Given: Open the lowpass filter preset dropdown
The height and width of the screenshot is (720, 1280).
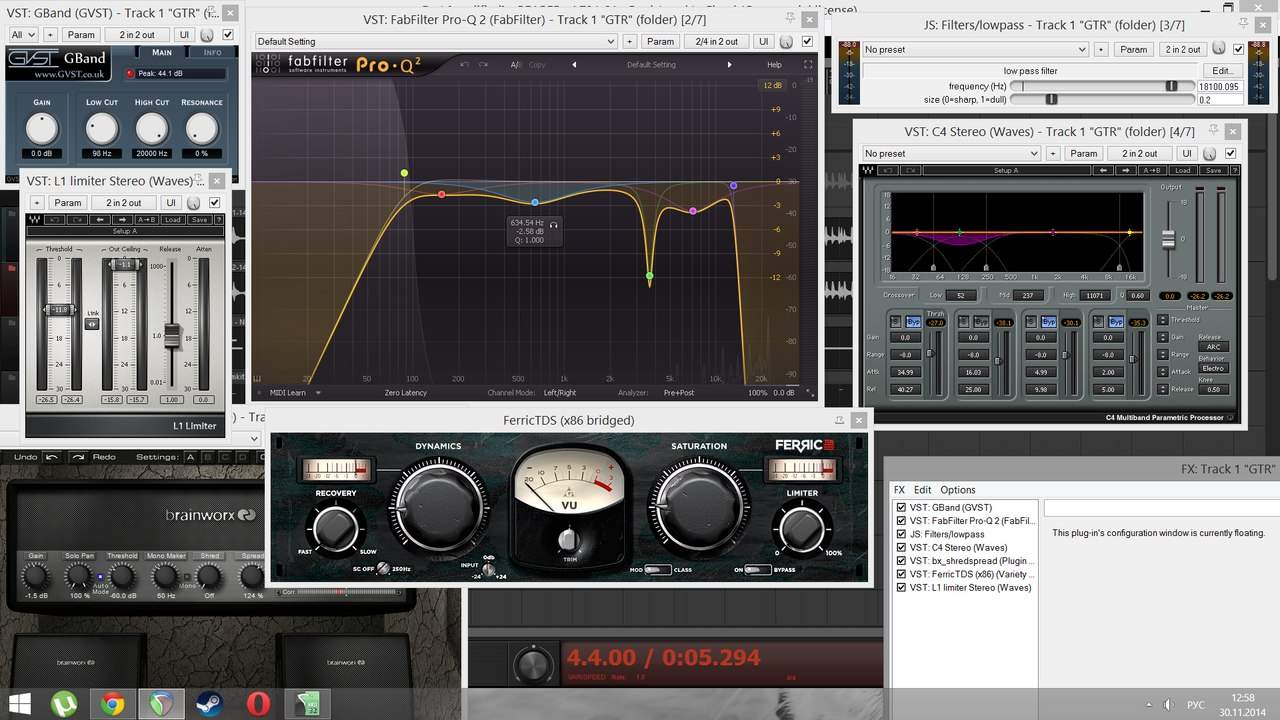Looking at the screenshot, I should (974, 49).
